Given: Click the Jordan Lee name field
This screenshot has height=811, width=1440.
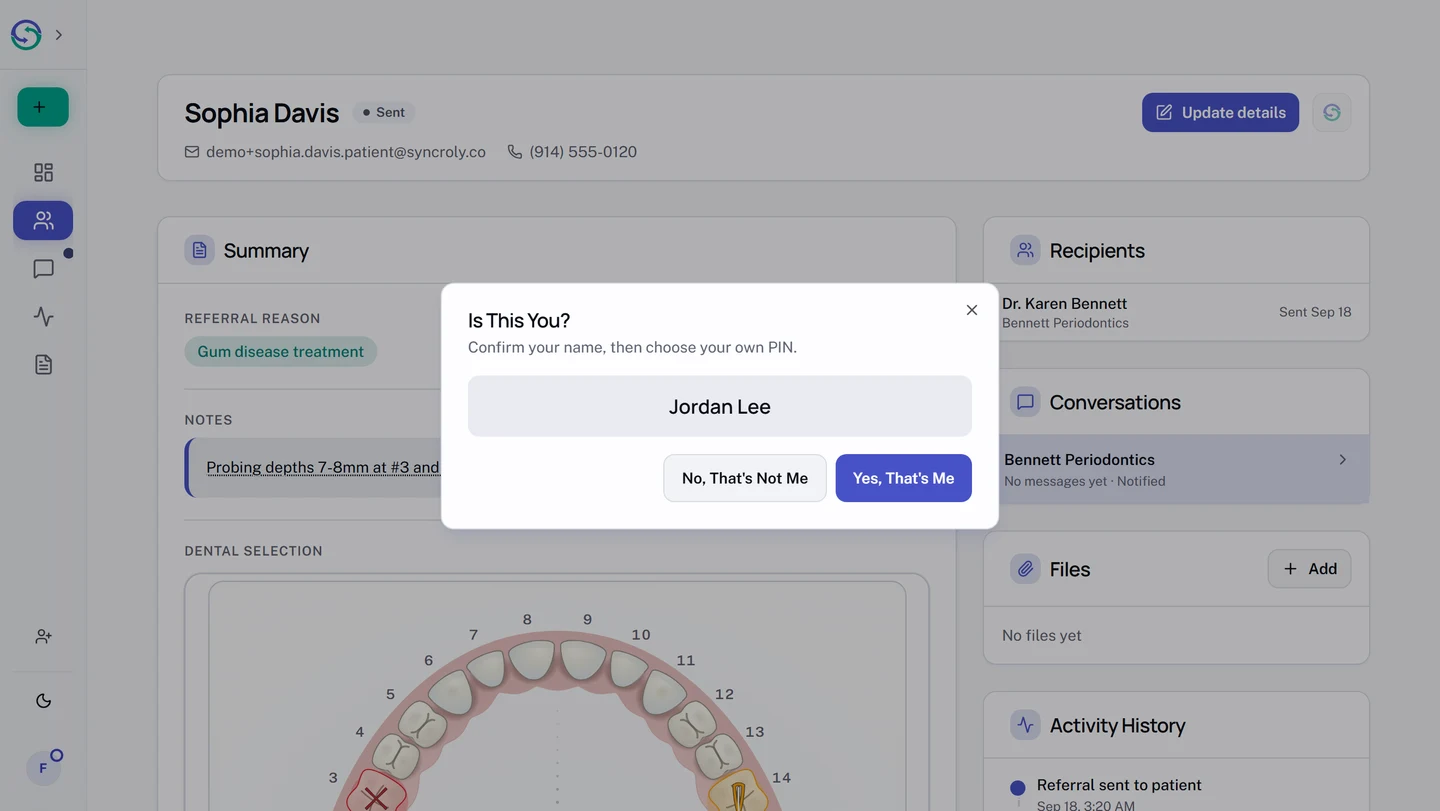Looking at the screenshot, I should click(x=720, y=406).
